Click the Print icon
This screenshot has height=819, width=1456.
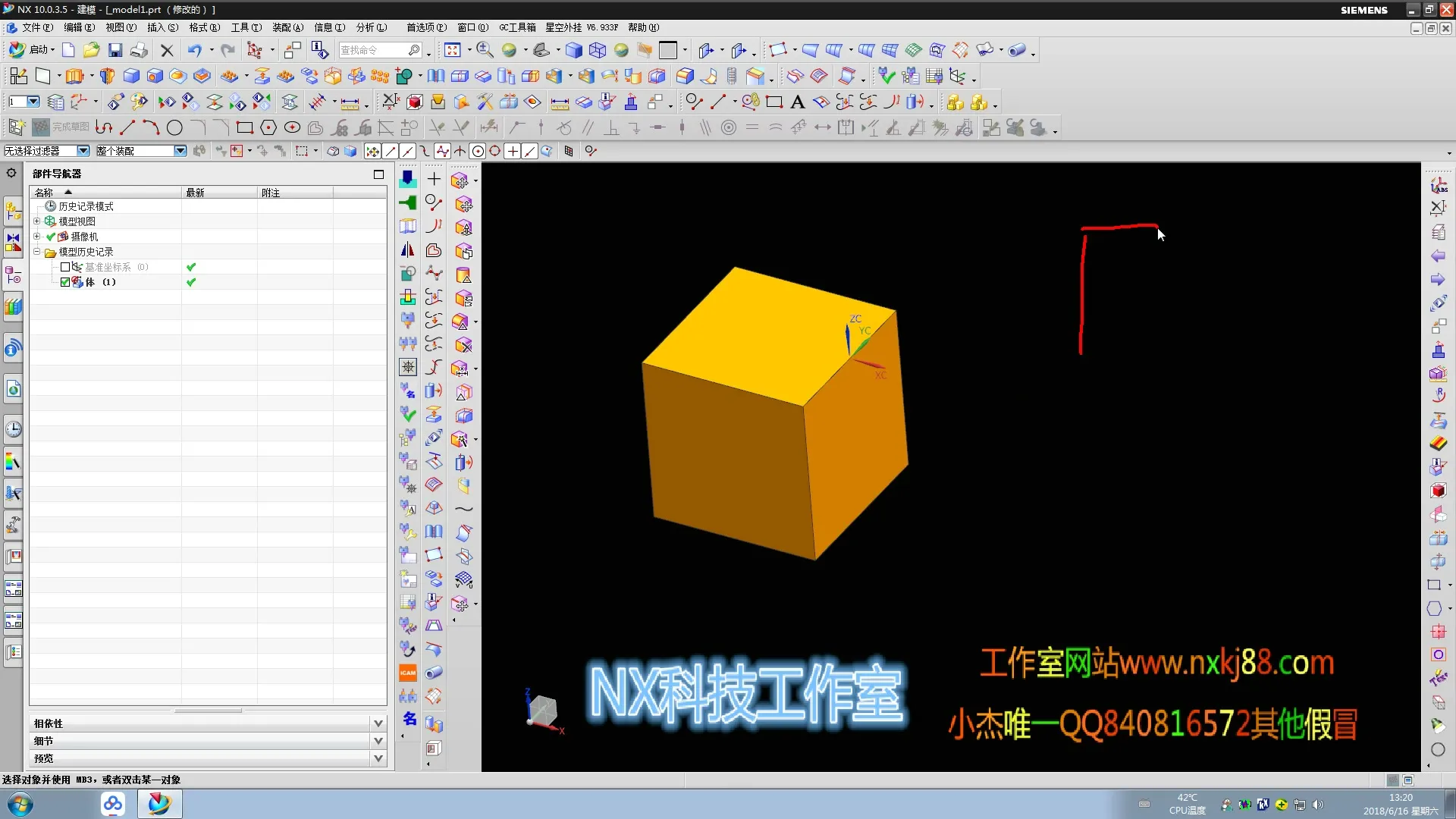pos(139,50)
